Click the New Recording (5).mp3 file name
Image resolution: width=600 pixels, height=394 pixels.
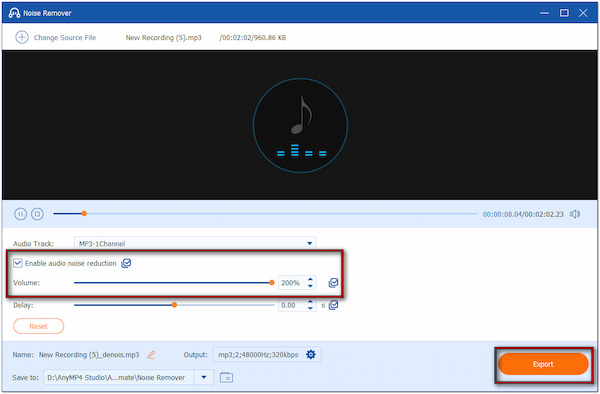coord(163,37)
